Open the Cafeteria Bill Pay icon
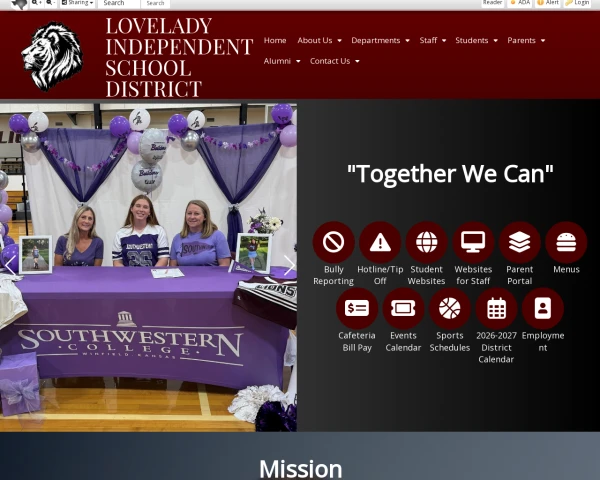Image resolution: width=600 pixels, height=480 pixels. [357, 308]
